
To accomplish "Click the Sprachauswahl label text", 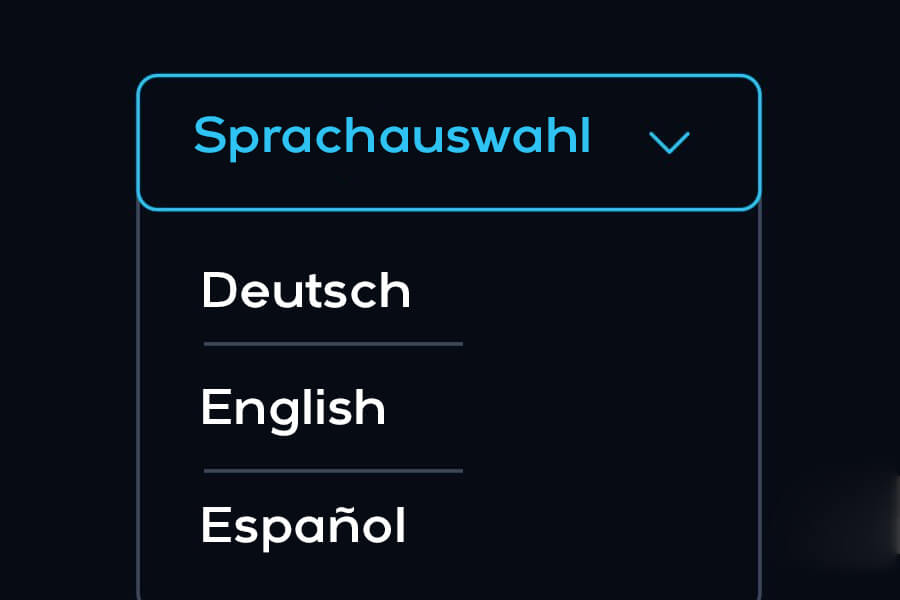I will click(x=392, y=136).
